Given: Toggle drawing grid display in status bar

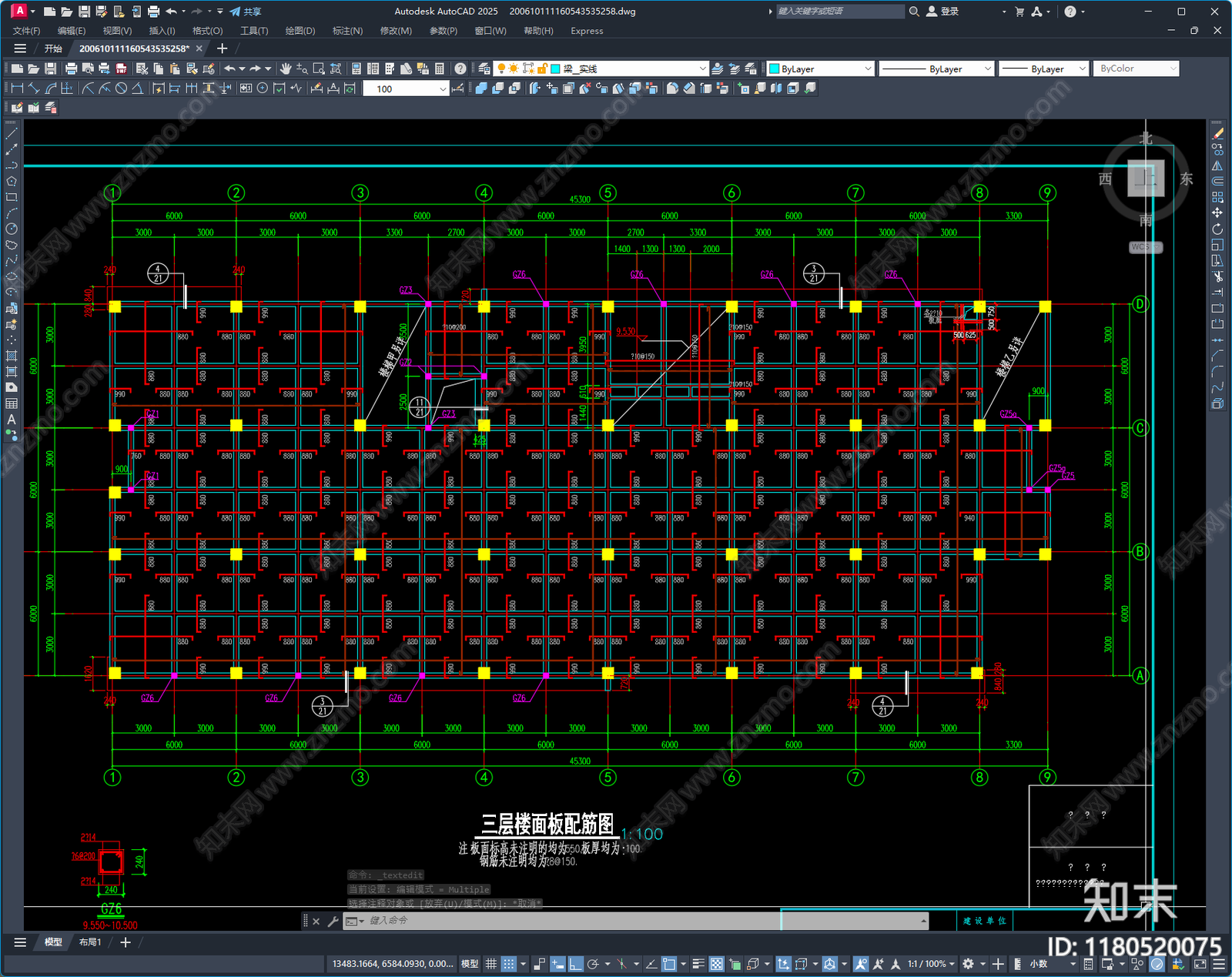Looking at the screenshot, I should click(x=491, y=964).
